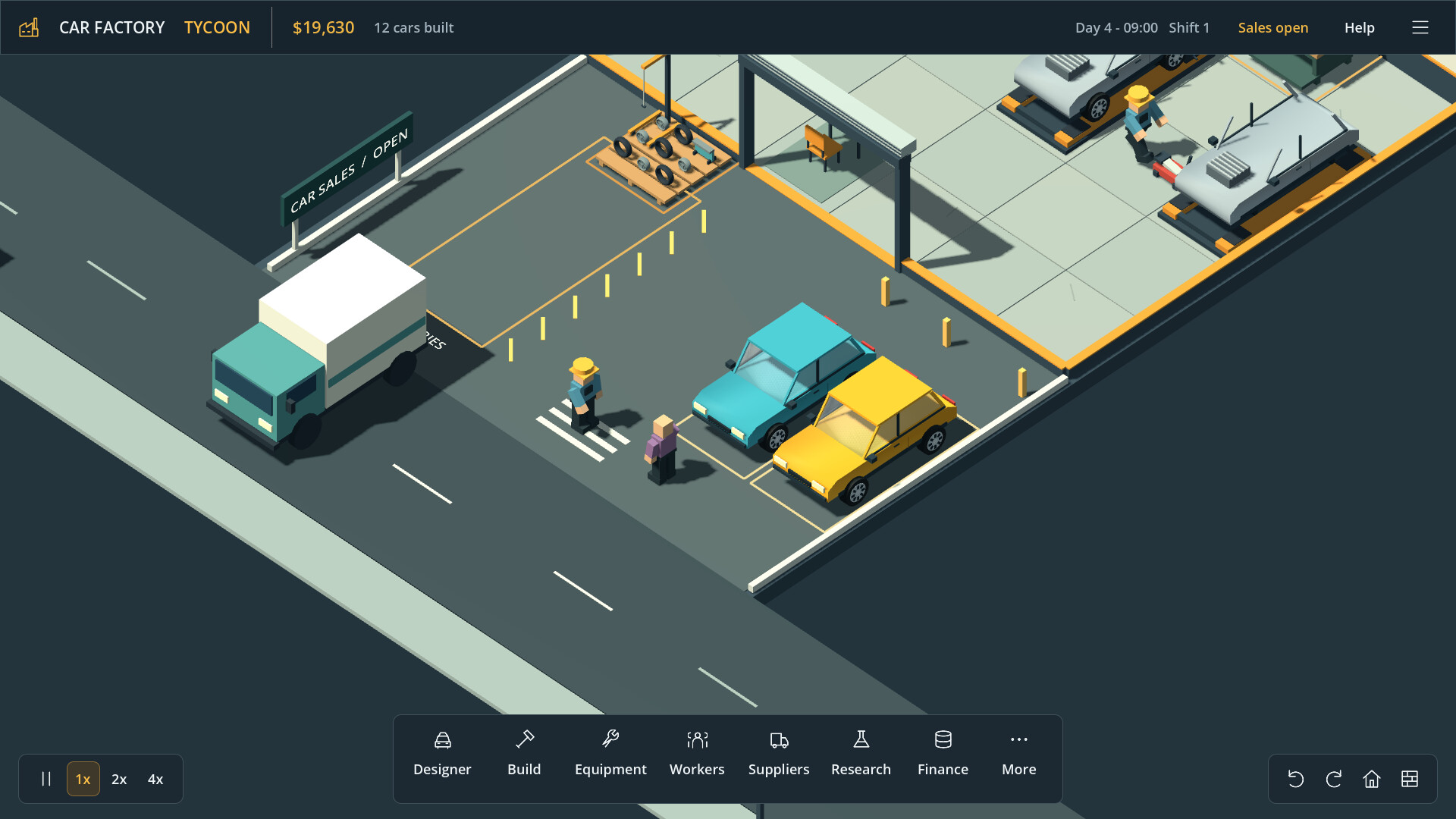
Task: Click the redo arrow icon
Action: (1334, 779)
